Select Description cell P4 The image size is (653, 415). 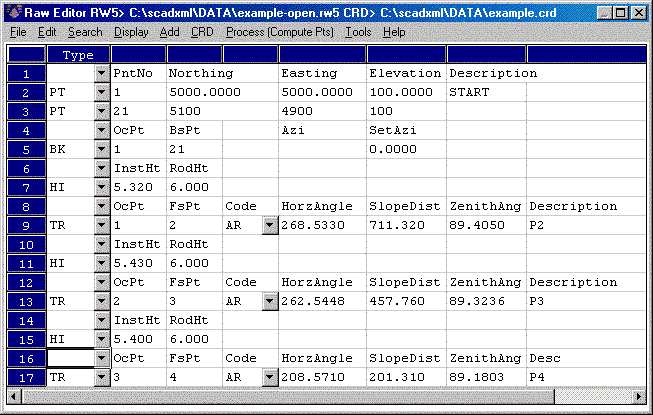pos(586,378)
